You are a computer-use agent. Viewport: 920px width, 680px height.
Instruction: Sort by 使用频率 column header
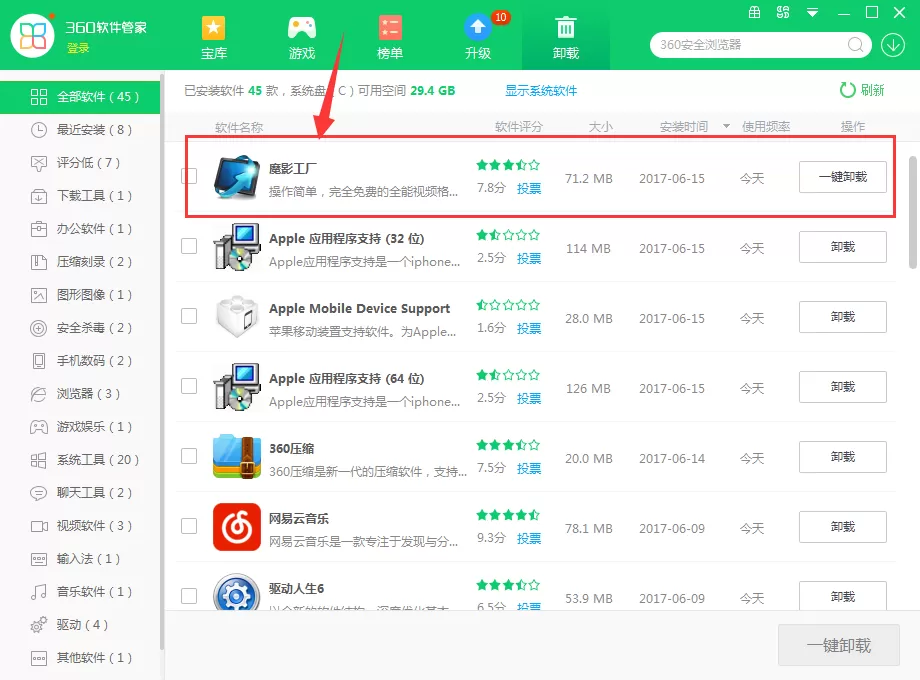tap(766, 127)
